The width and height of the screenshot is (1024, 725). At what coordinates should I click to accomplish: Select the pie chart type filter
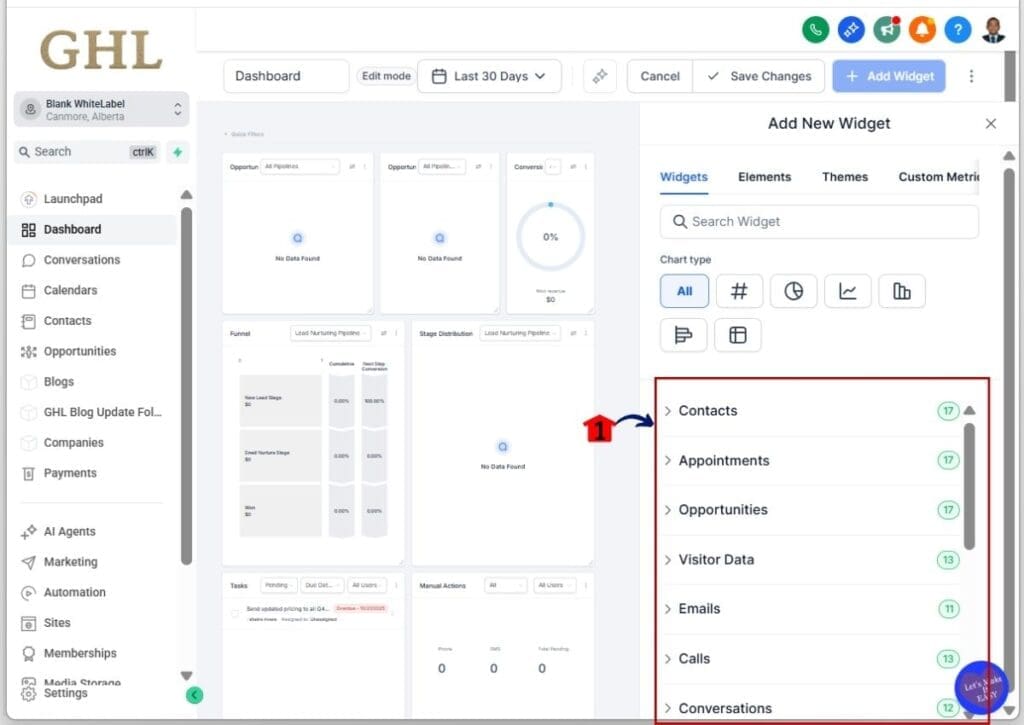794,291
